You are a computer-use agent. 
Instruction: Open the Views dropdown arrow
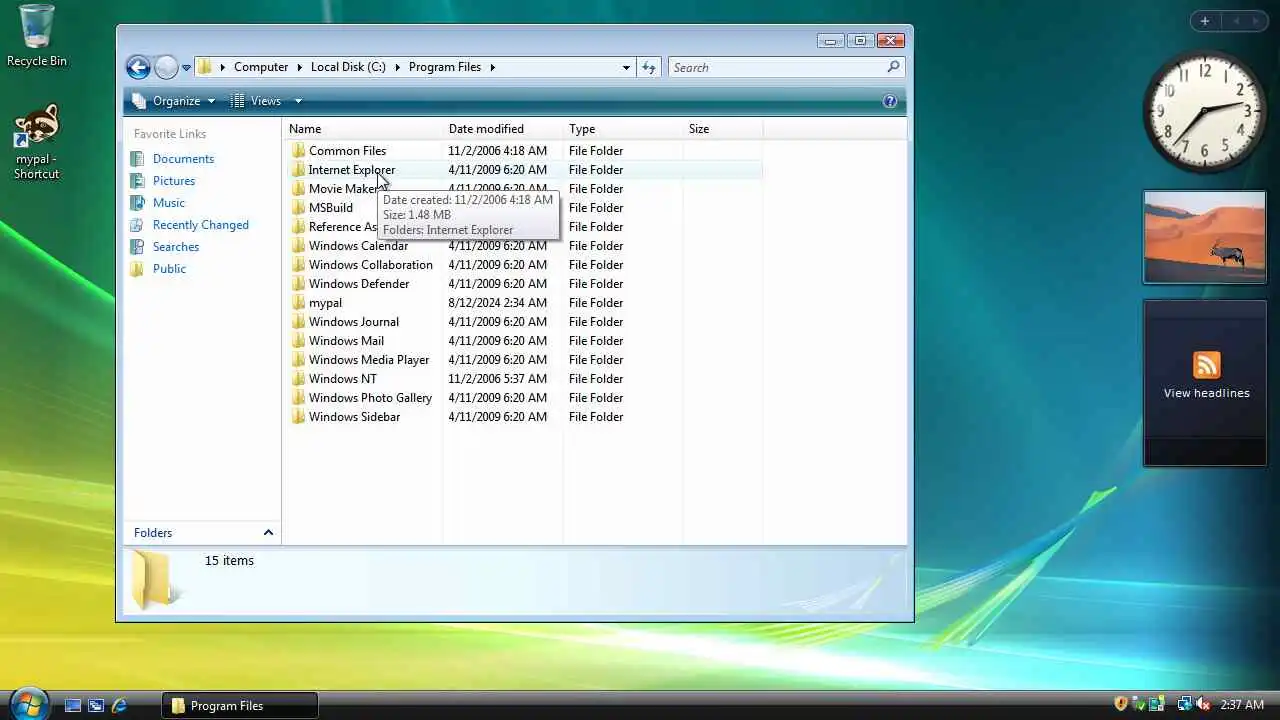(x=297, y=101)
